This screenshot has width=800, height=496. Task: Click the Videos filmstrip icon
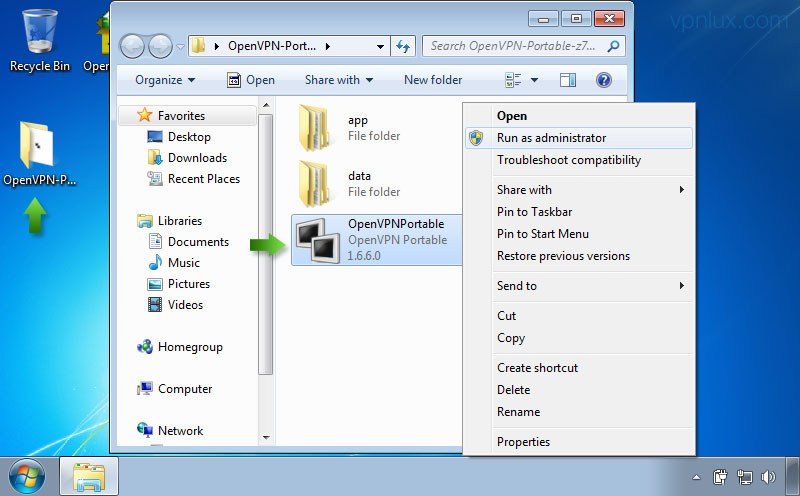coord(155,305)
